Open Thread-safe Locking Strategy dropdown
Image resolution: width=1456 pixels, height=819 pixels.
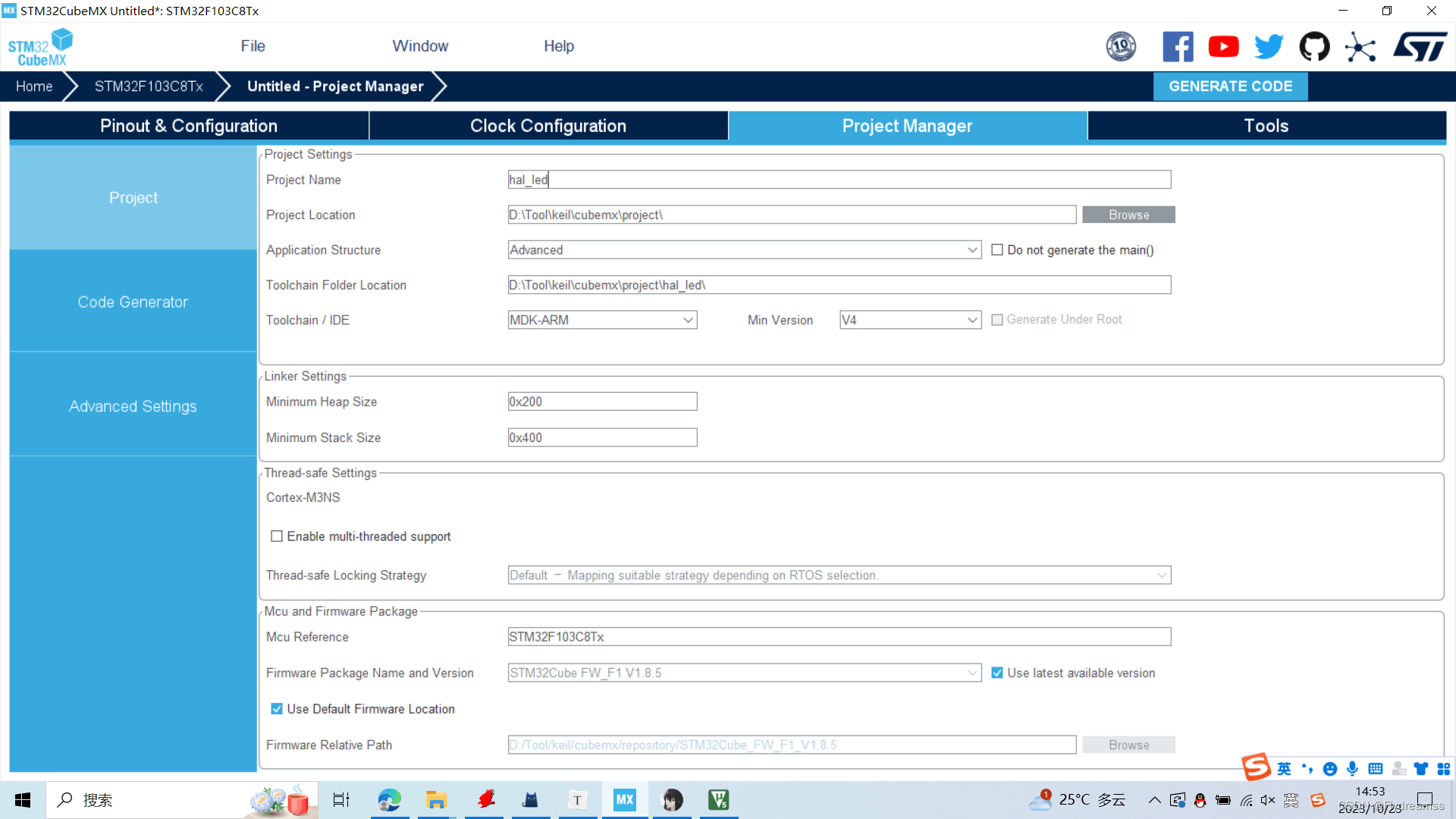point(839,575)
